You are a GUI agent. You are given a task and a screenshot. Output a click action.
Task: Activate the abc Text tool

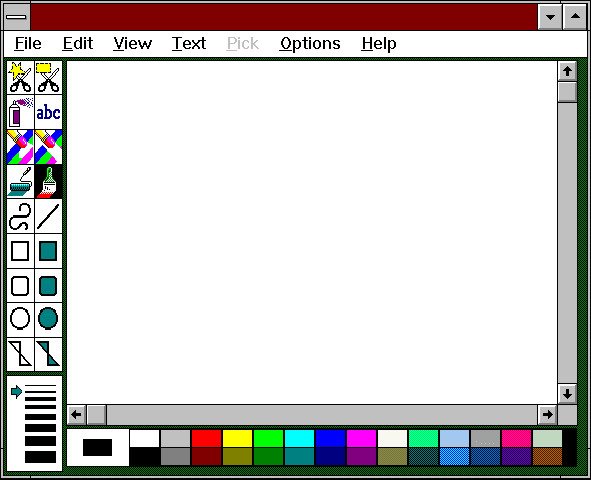pyautogui.click(x=48, y=112)
